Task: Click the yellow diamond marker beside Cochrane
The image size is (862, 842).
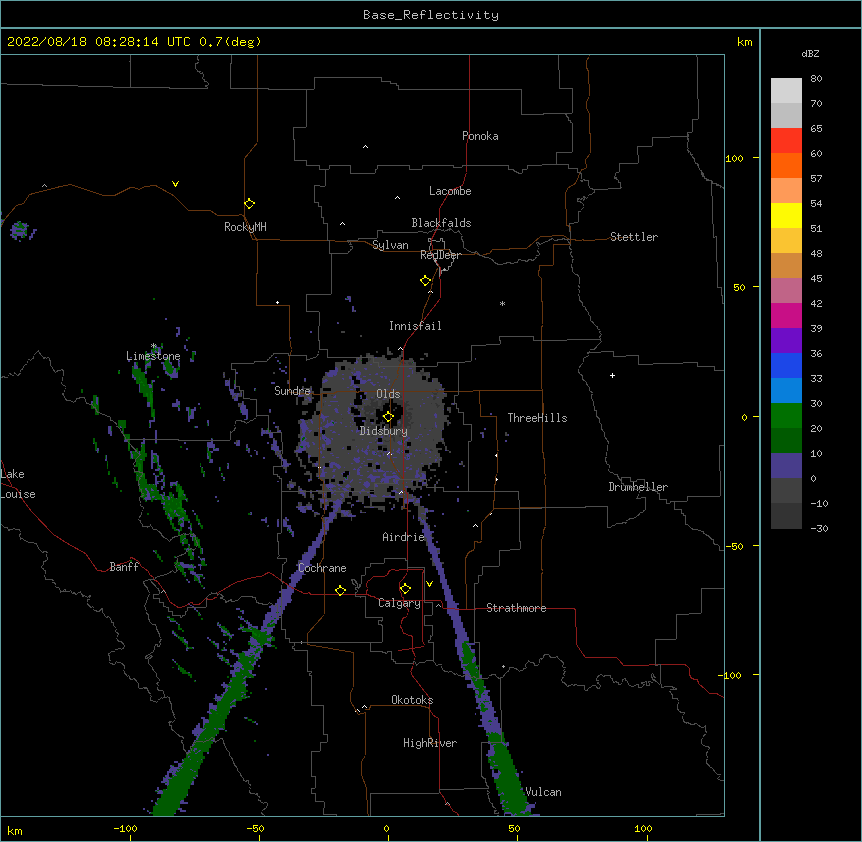Action: [x=340, y=590]
